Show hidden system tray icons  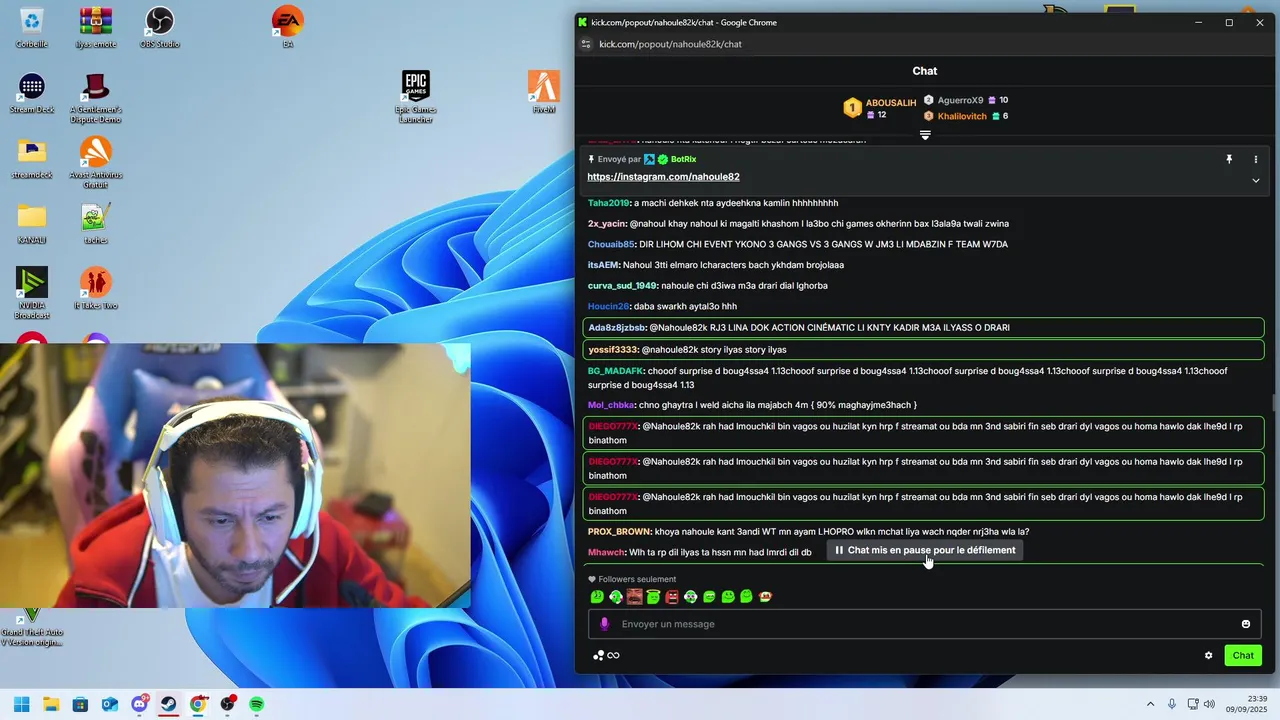tap(1150, 704)
